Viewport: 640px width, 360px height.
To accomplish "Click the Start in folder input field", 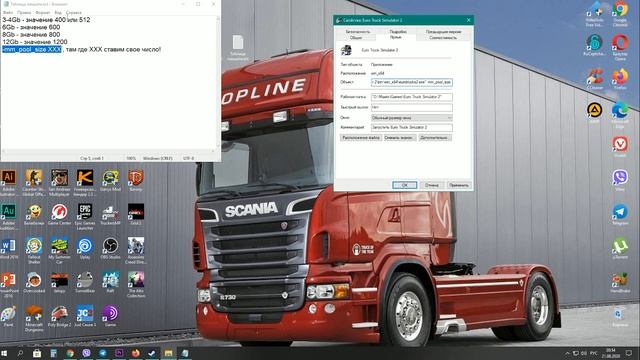I will tap(411, 97).
